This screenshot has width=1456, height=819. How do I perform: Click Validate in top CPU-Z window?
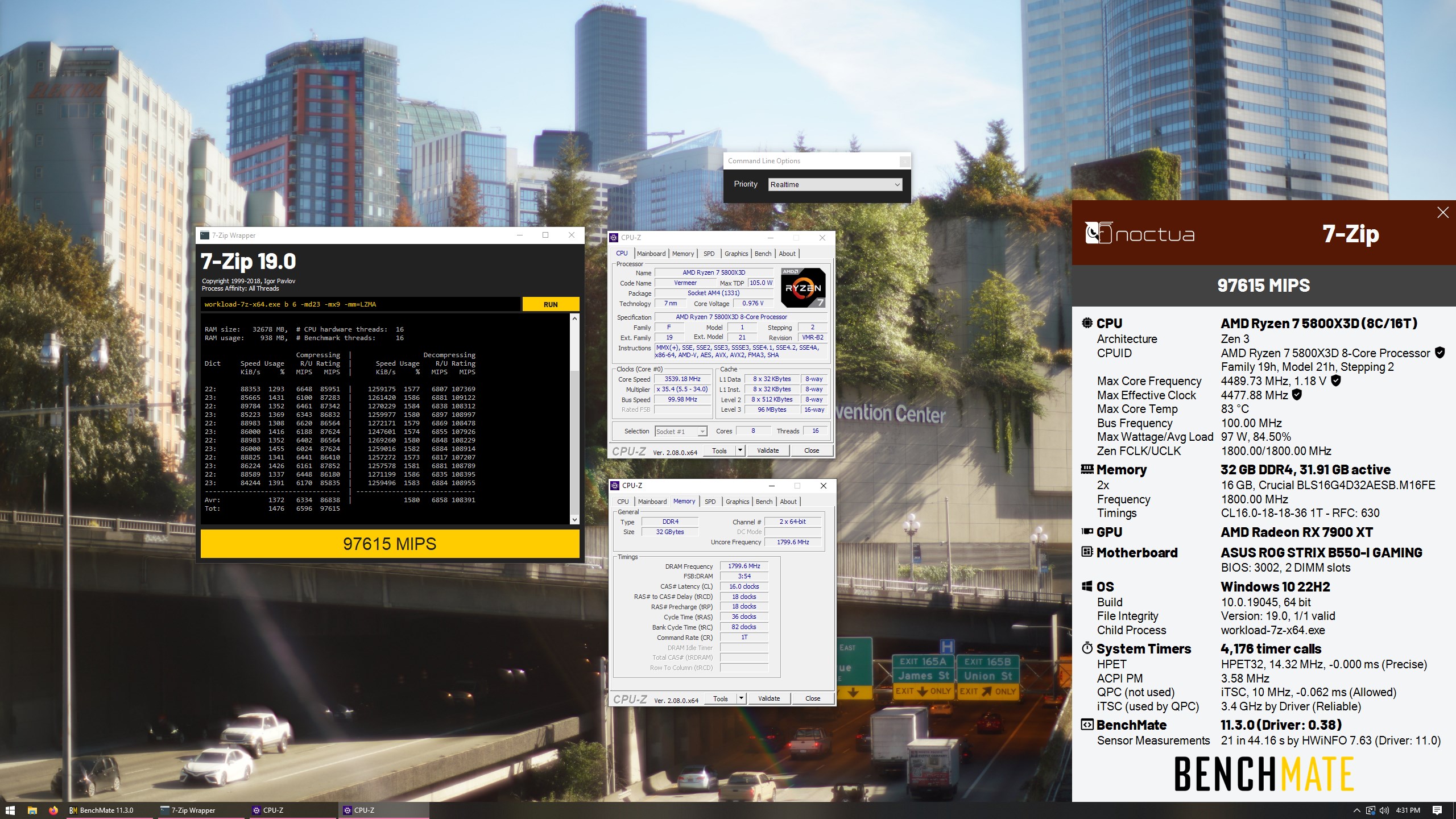[x=768, y=450]
